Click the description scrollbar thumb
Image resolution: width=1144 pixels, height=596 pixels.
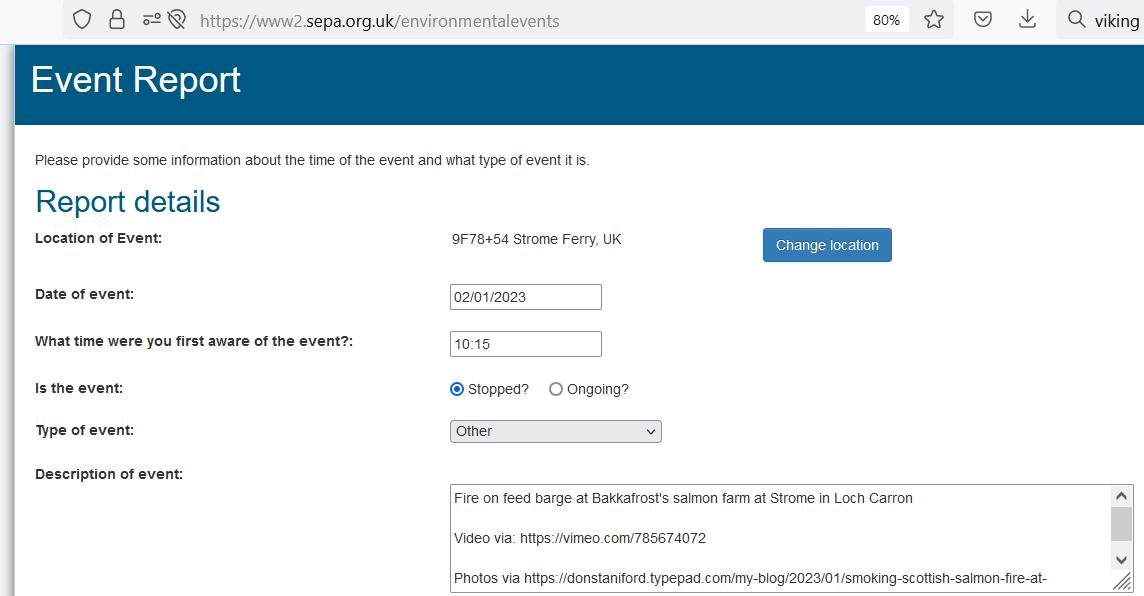(1122, 523)
